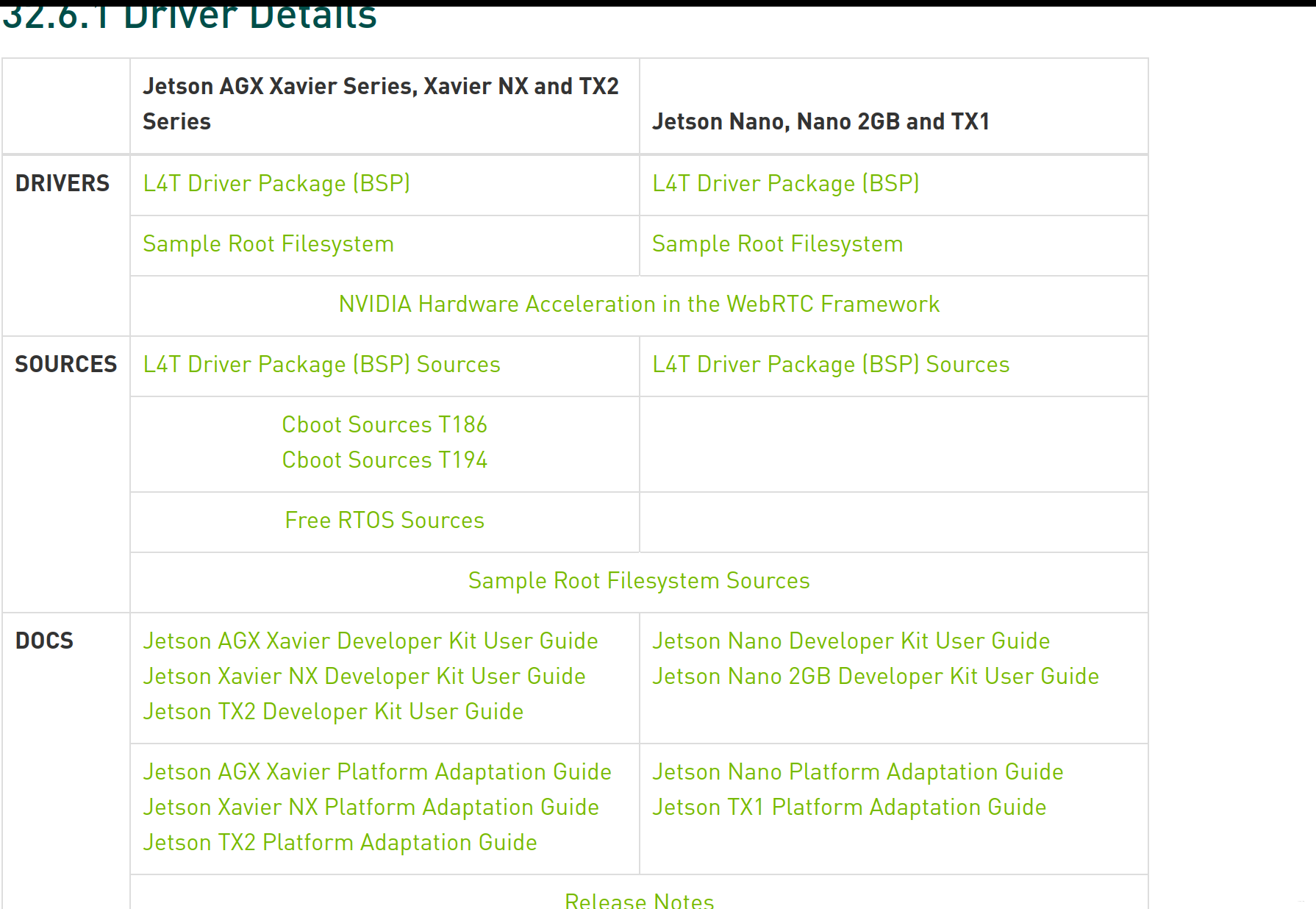Click the Jetson Nano, Nano 2GB and TX1 header
Image resolution: width=1316 pixels, height=909 pixels.
(820, 121)
